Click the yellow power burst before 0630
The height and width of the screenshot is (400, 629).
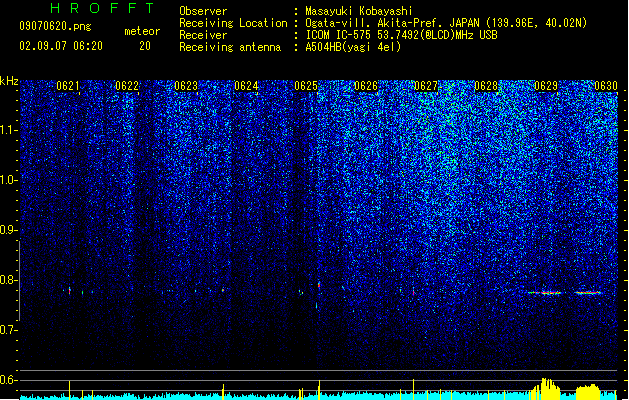(x=588, y=392)
